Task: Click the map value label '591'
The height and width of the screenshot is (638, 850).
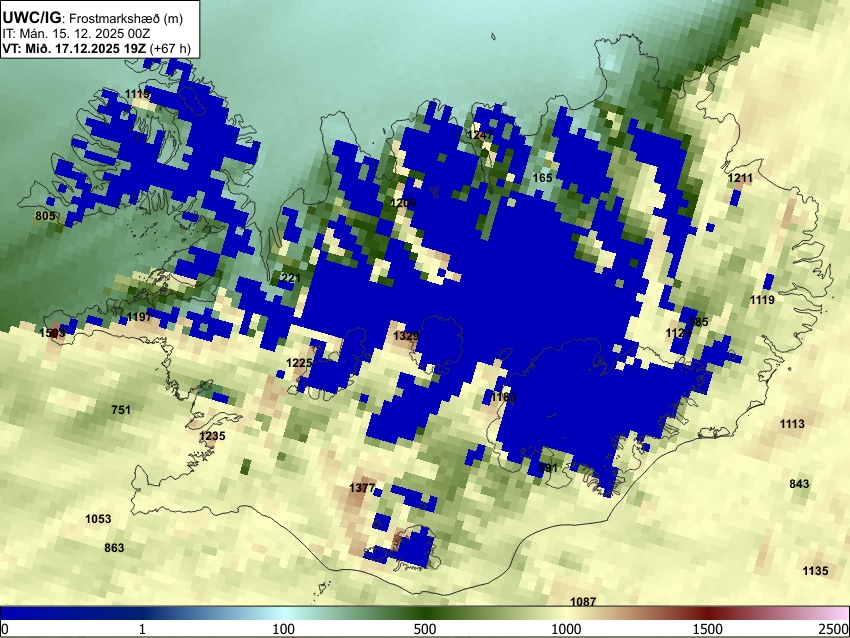Action: tap(548, 467)
